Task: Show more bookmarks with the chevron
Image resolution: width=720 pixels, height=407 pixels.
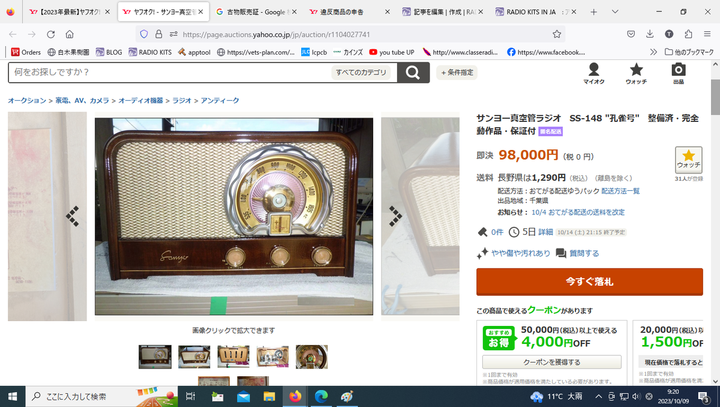Action: (x=653, y=52)
